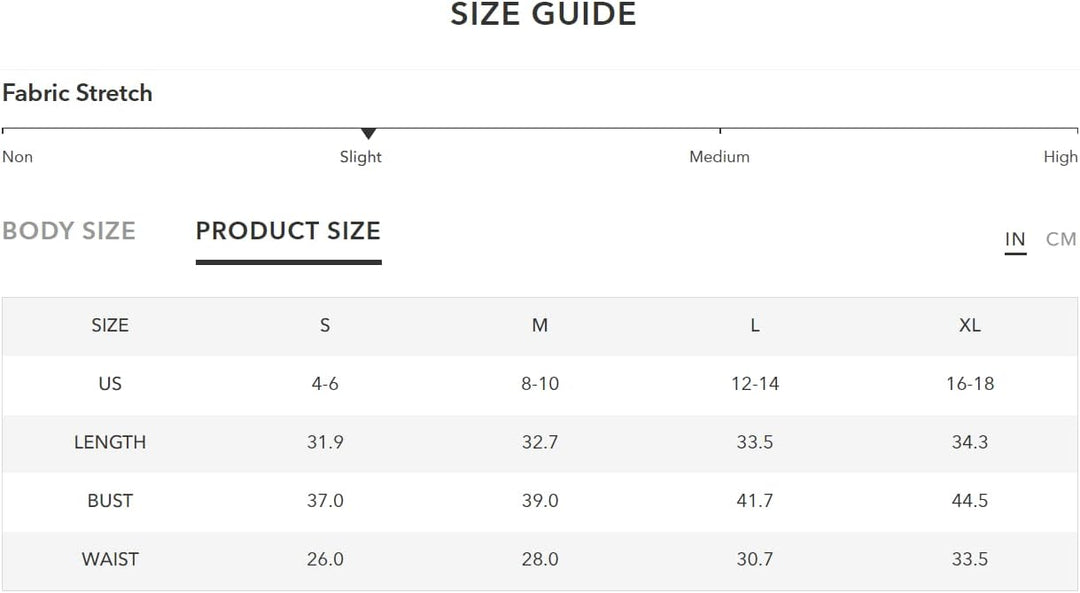The height and width of the screenshot is (593, 1080).
Task: Click the SIZE GUIDE heading
Action: click(543, 15)
